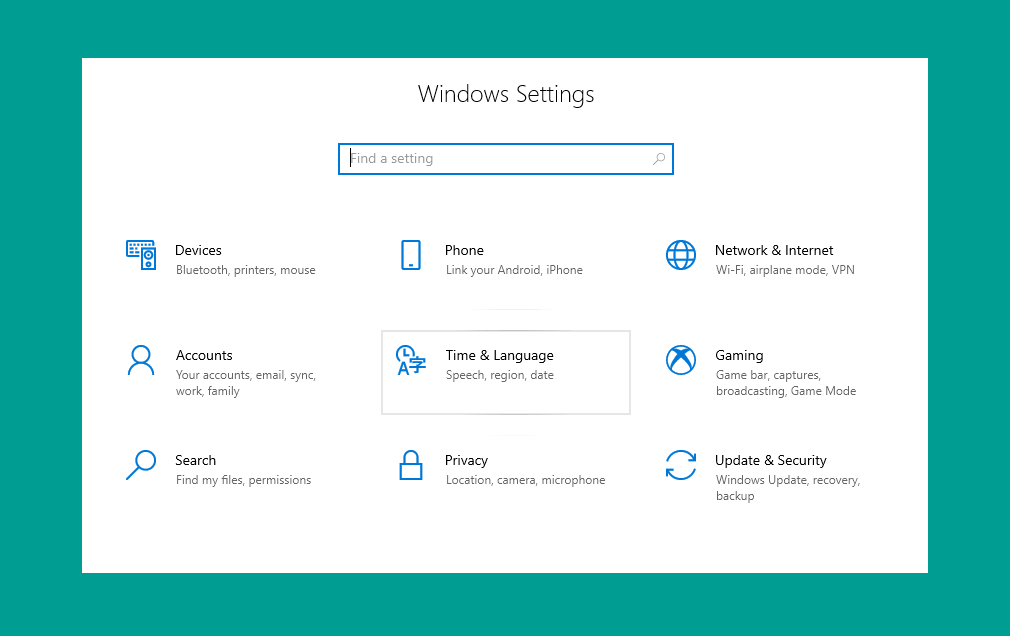Screen dimensions: 1010x636
Task: Click the 'Windows Settings' page heading
Action: pos(506,95)
